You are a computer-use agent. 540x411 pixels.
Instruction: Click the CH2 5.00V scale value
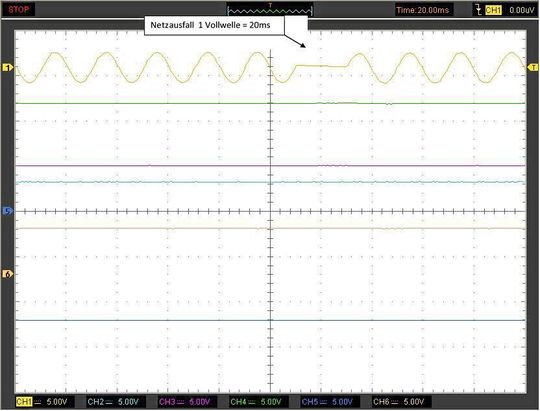(x=128, y=402)
